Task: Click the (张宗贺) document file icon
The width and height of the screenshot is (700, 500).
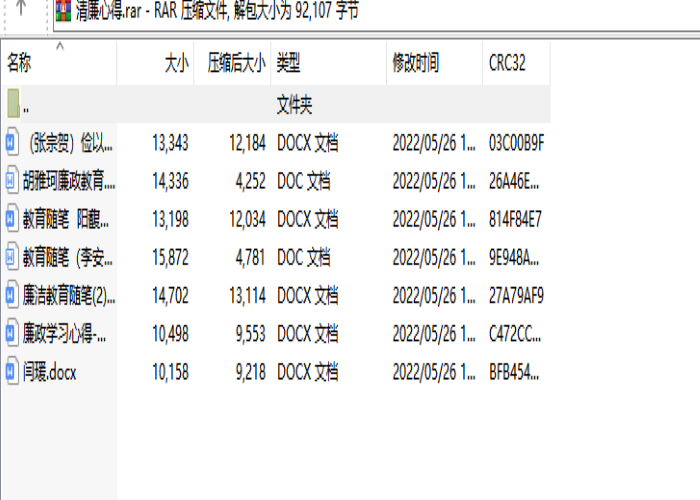Action: [x=12, y=142]
